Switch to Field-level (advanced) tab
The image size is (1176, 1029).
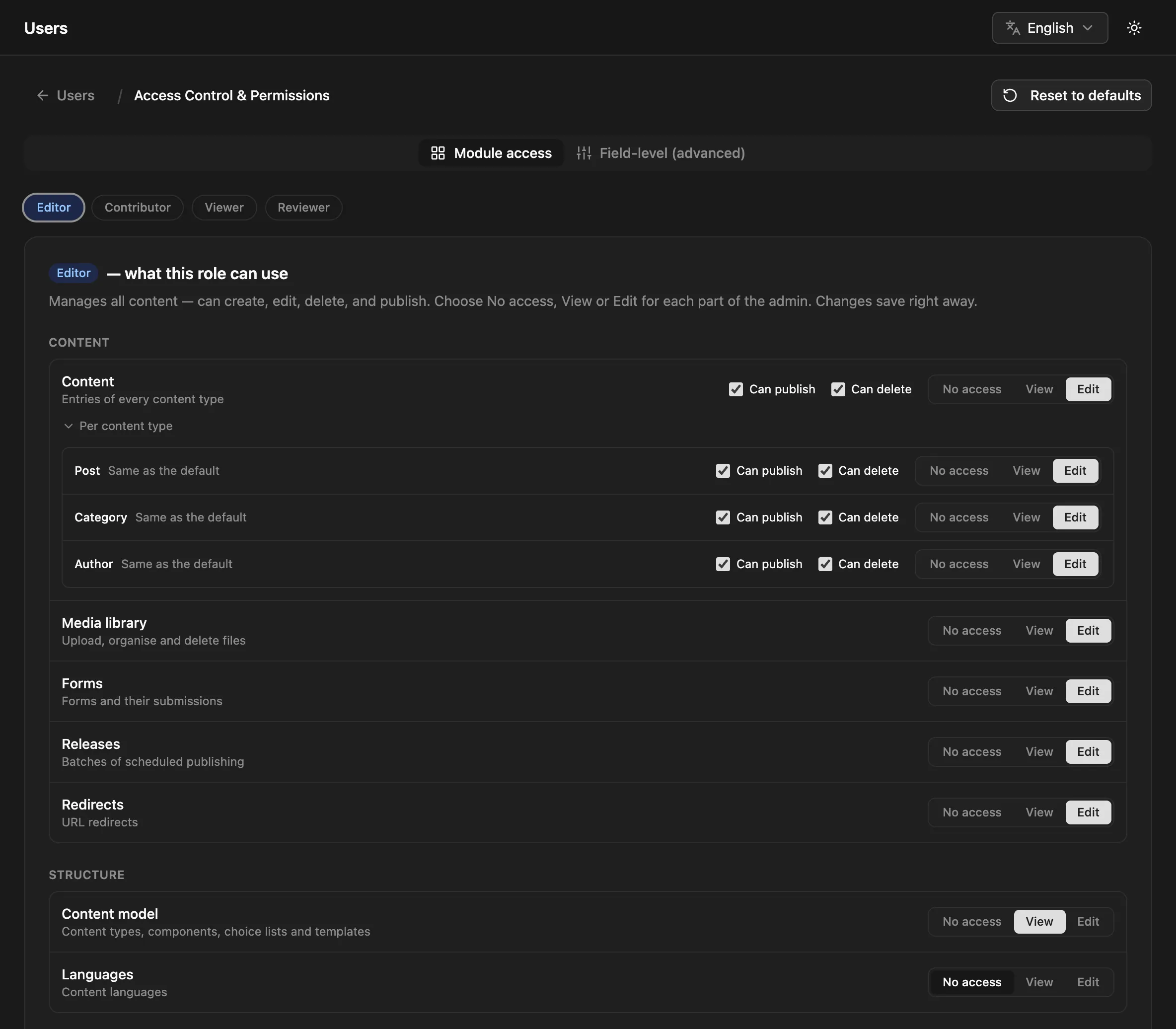pos(661,153)
